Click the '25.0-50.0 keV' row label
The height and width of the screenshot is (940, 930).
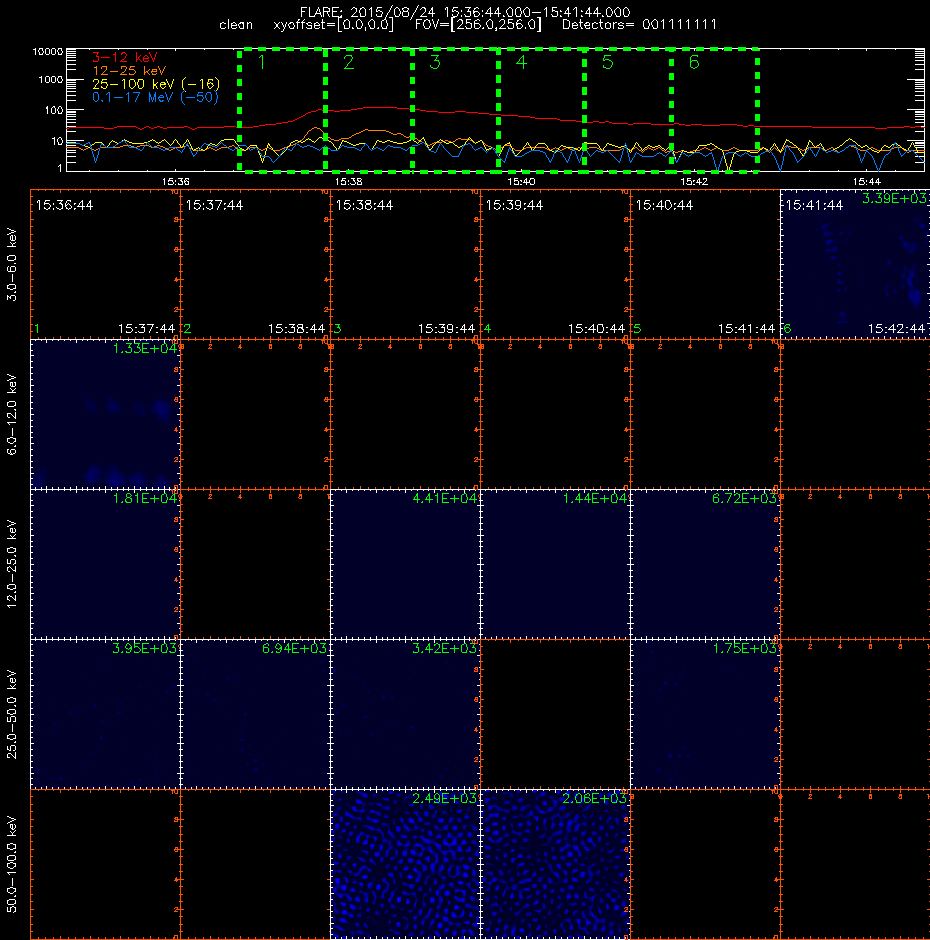pos(12,714)
